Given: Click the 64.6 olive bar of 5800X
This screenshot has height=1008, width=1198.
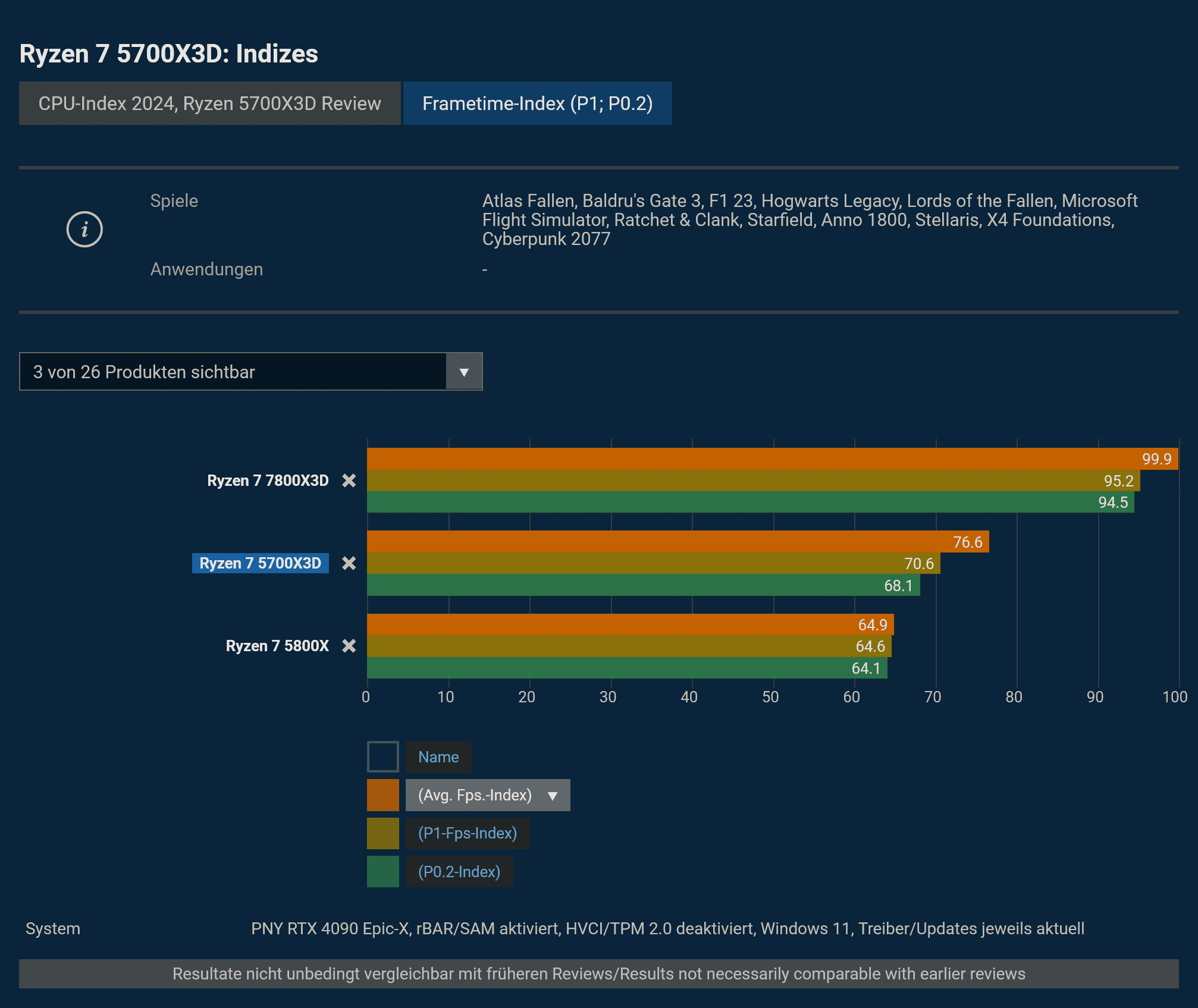Looking at the screenshot, I should 629,646.
